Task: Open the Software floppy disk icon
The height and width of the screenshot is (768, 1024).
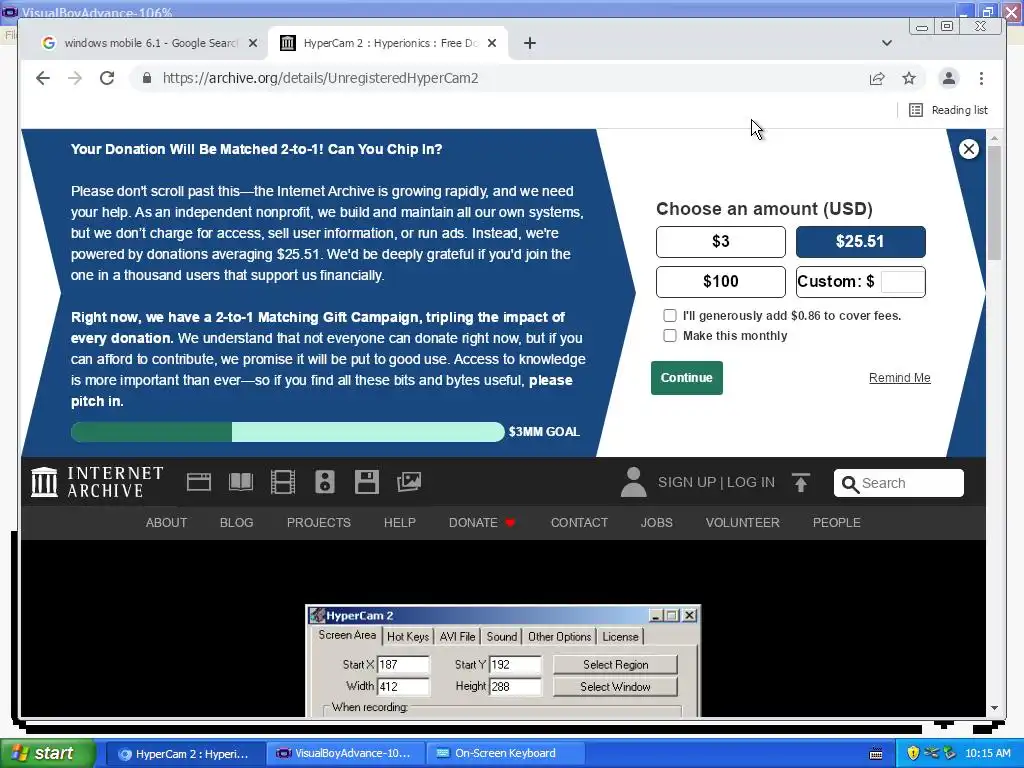Action: pyautogui.click(x=366, y=482)
